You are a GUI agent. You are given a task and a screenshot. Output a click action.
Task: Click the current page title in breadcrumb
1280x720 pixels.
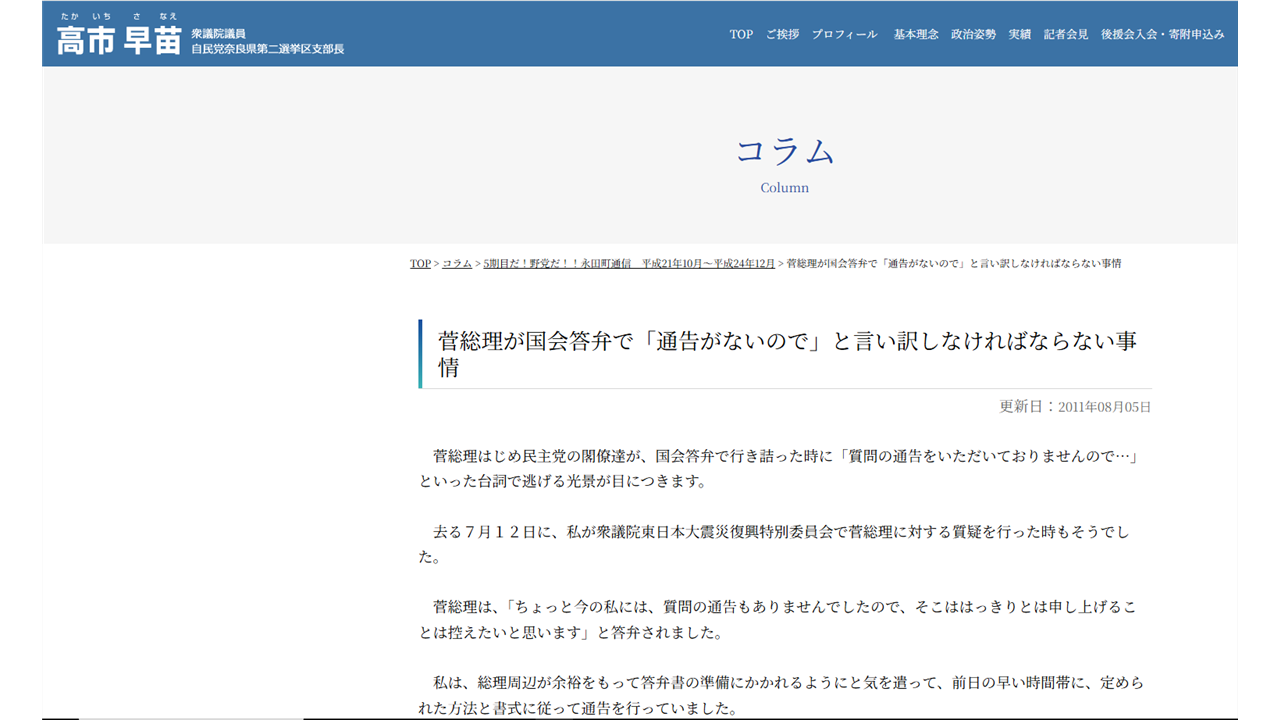(x=954, y=264)
